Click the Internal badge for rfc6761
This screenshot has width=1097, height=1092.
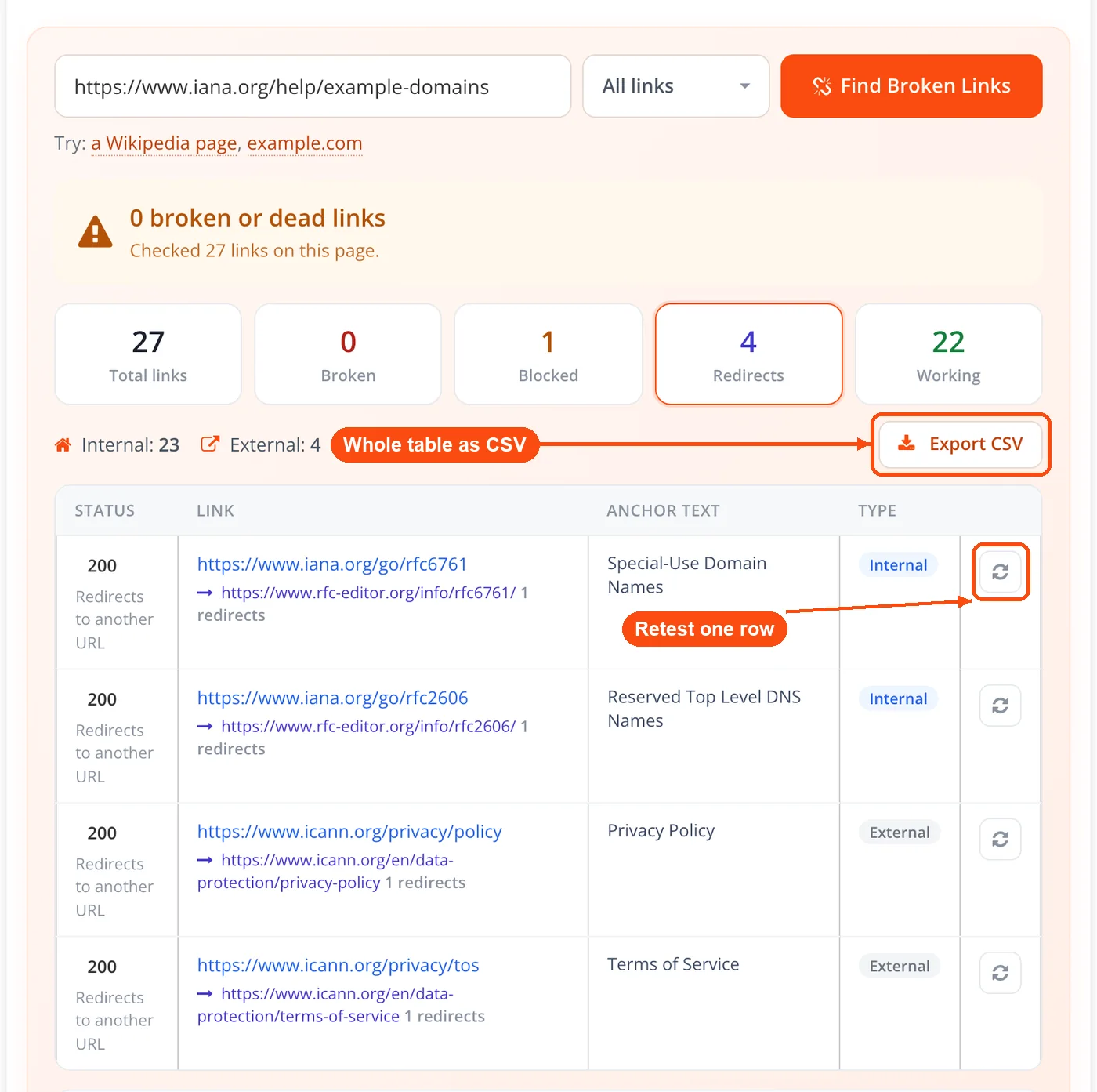coord(898,565)
